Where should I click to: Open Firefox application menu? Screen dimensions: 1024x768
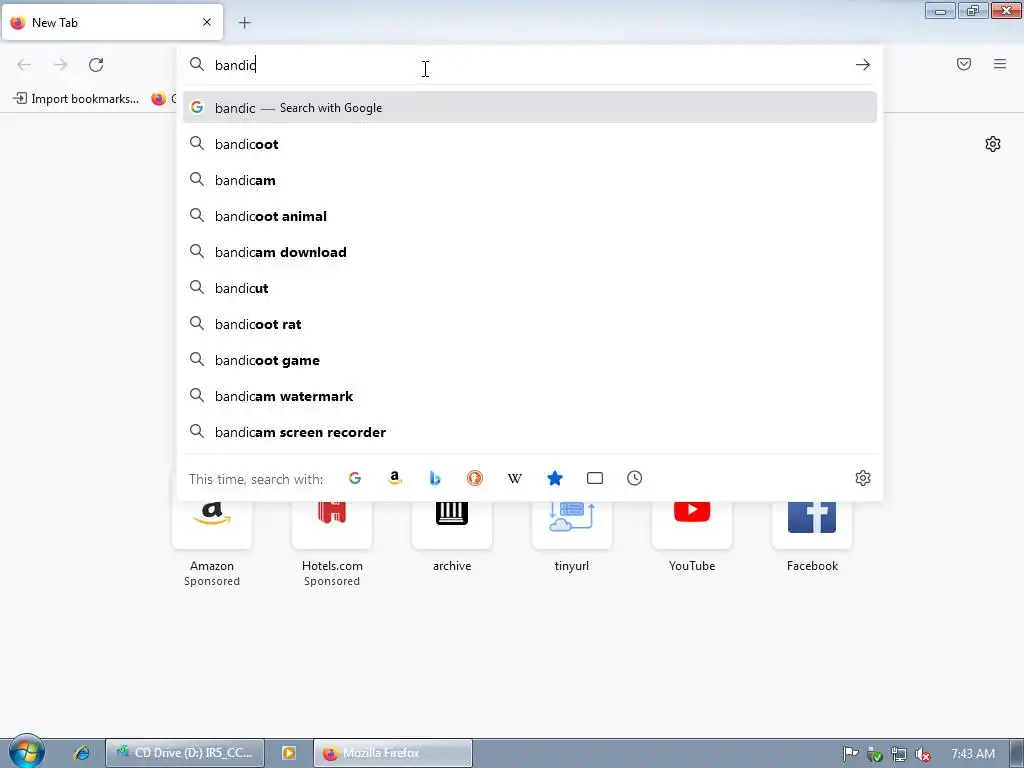point(1000,64)
